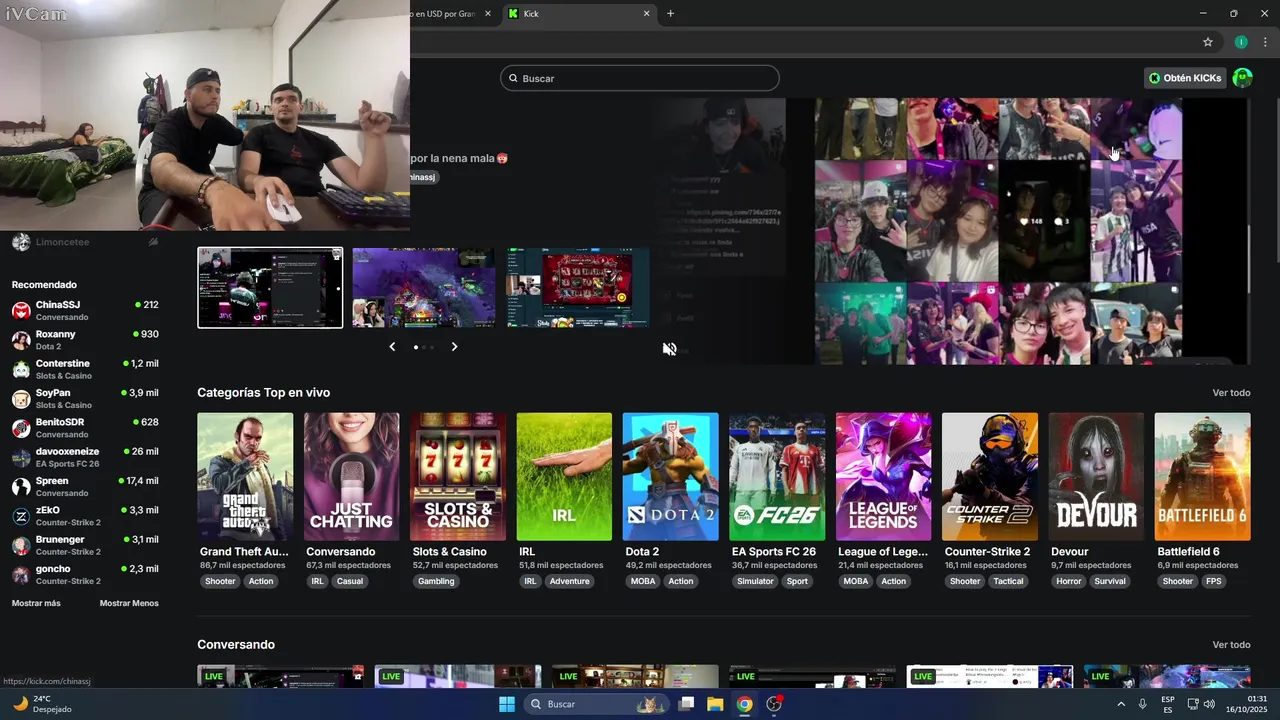Open the Kick user avatar menu

click(1242, 78)
